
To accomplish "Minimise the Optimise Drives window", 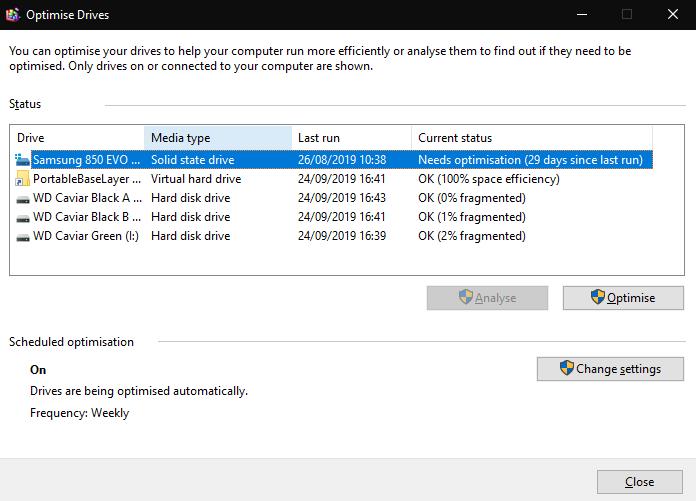I will tap(582, 15).
